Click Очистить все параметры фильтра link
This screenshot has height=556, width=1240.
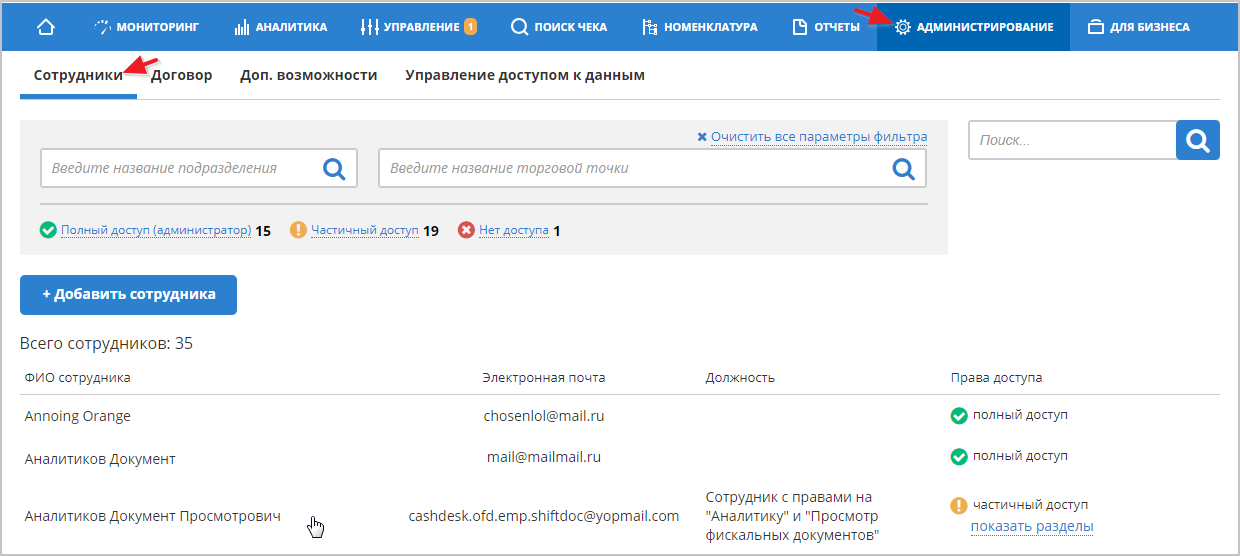point(818,137)
